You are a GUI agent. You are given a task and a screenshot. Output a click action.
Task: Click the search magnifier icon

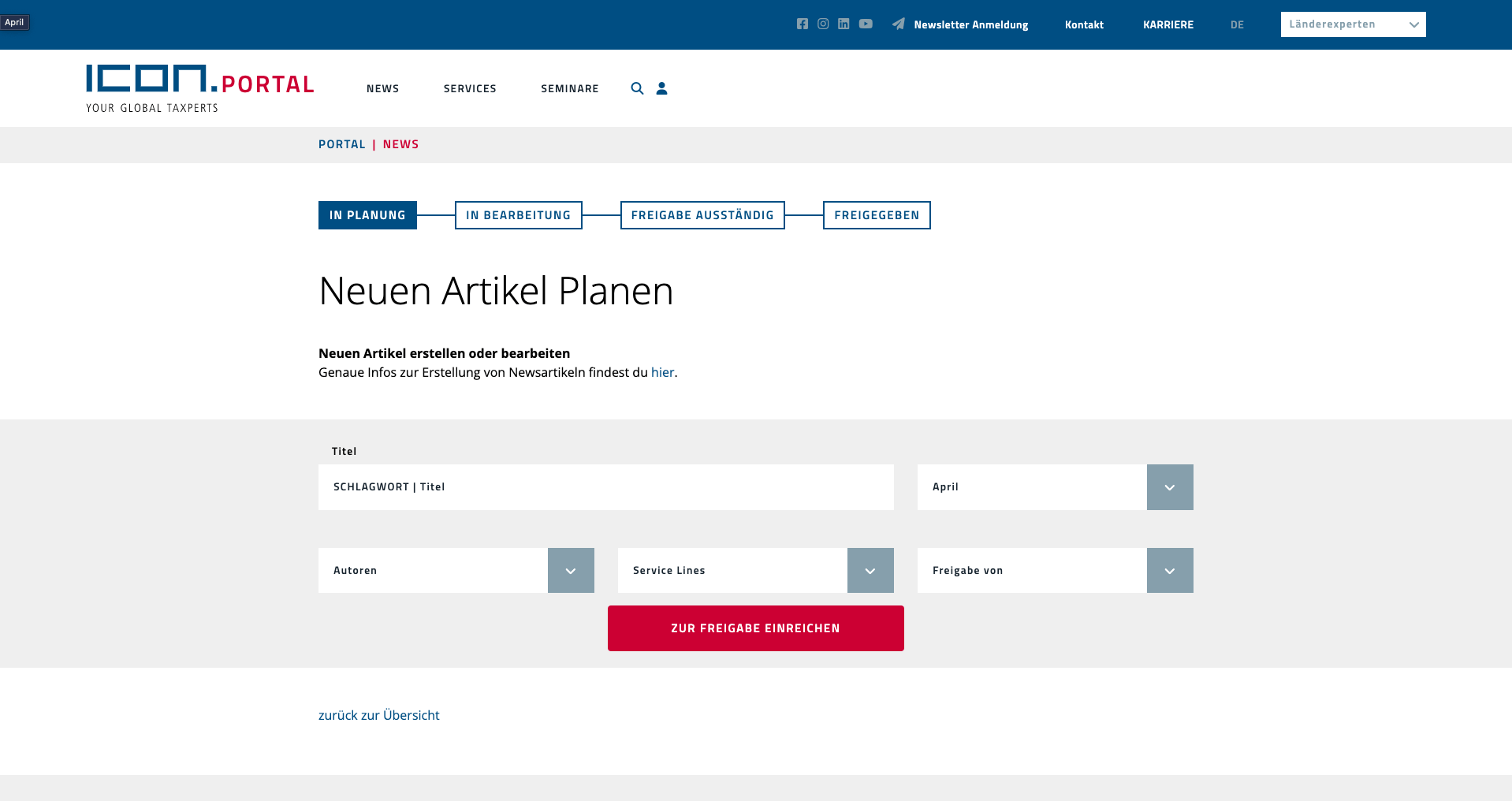click(637, 88)
